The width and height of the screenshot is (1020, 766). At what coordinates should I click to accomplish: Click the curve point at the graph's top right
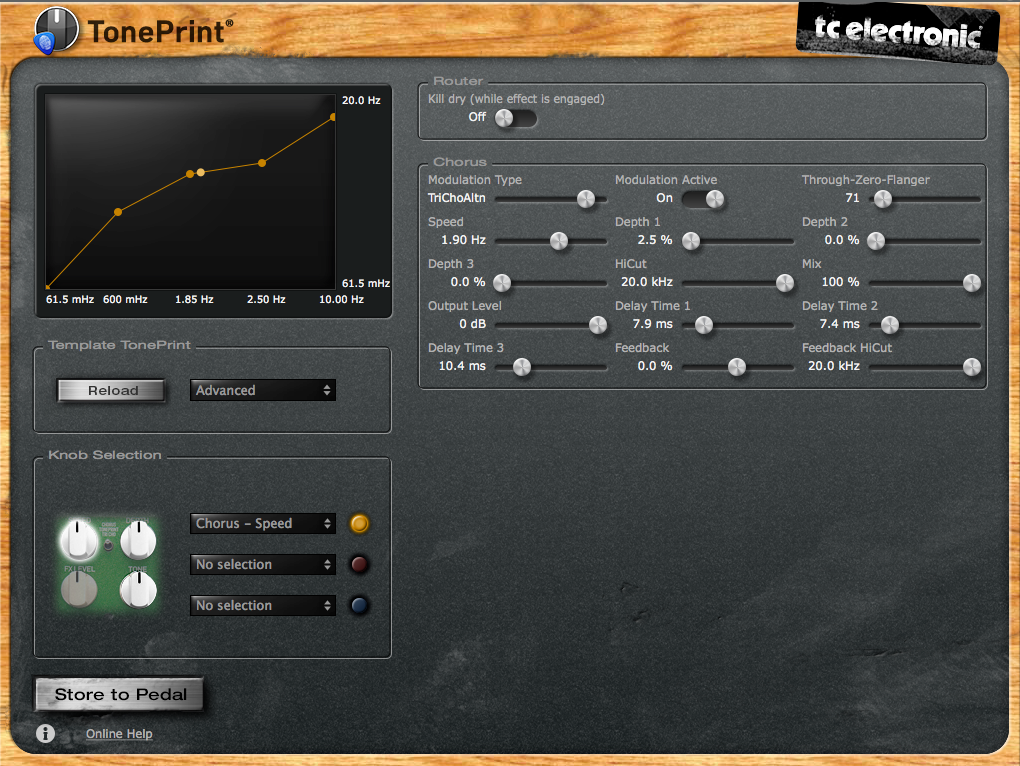coord(333,117)
